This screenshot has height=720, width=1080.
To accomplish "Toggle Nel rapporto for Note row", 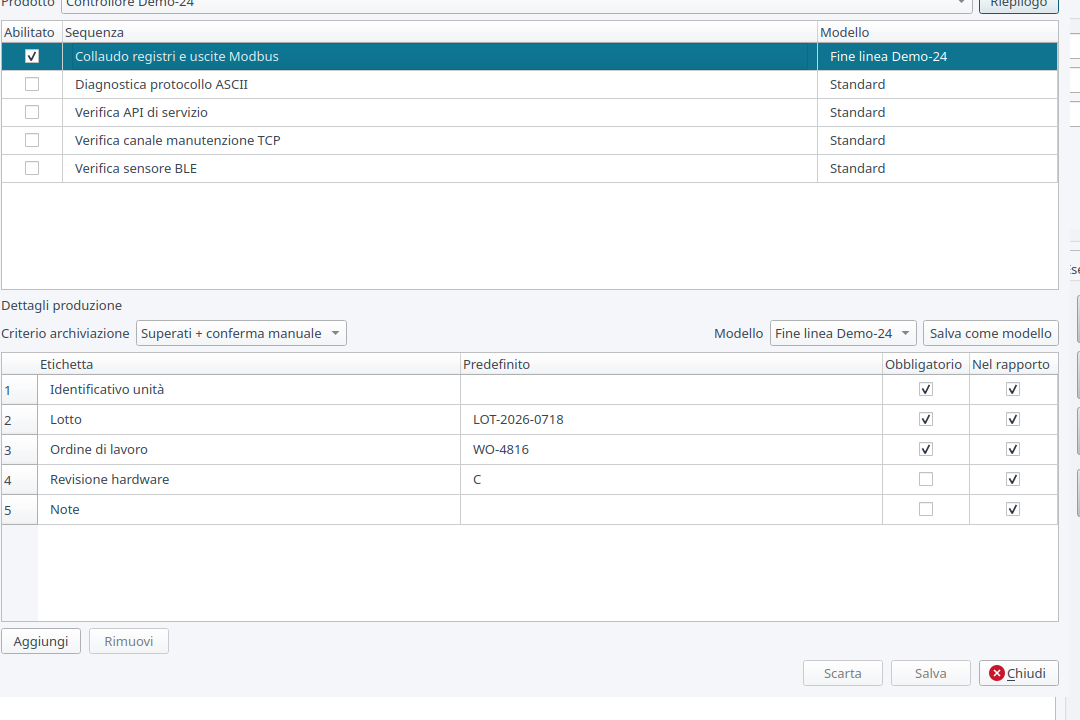I will tap(1012, 509).
